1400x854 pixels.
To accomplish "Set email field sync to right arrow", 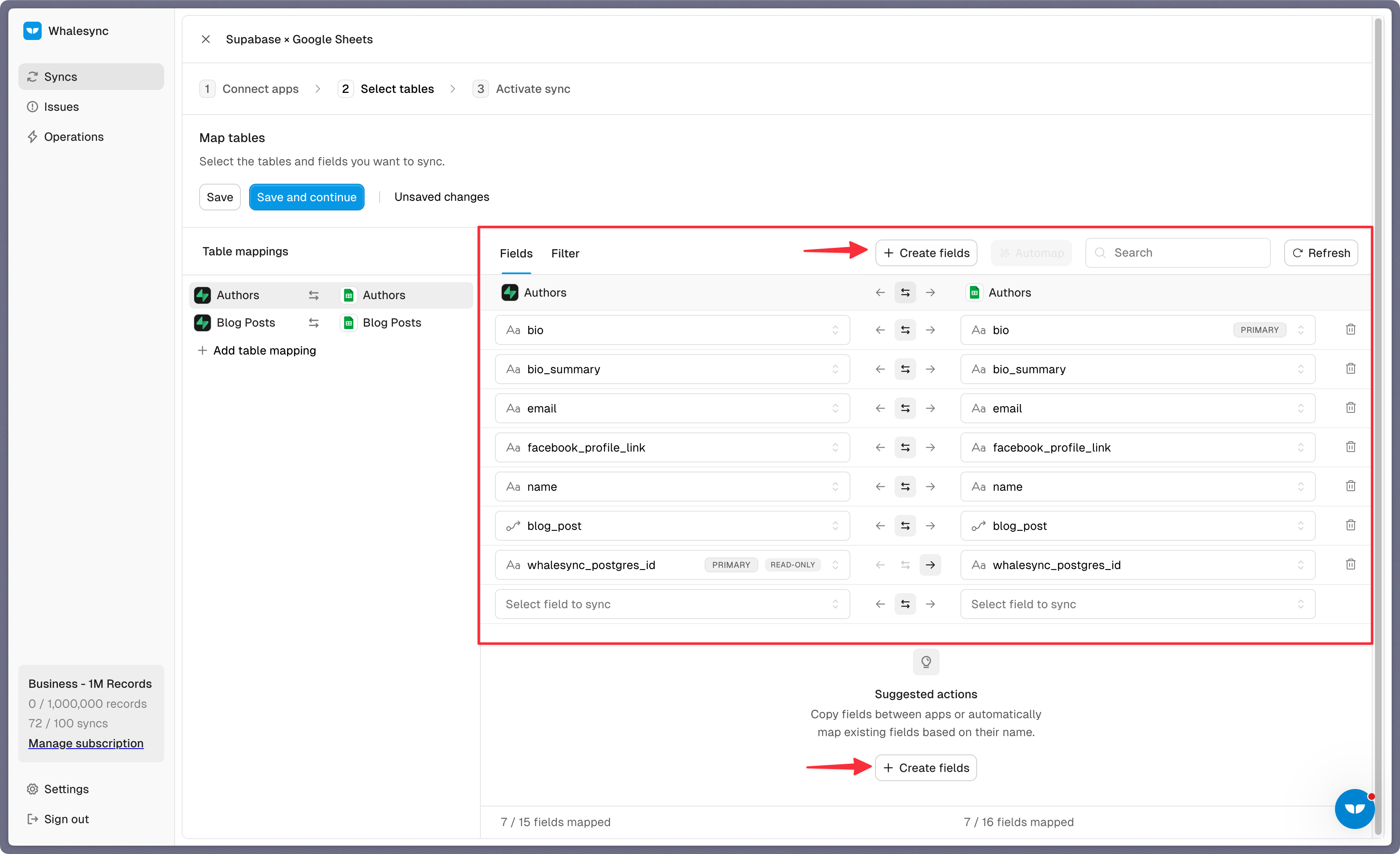I will pos(930,409).
